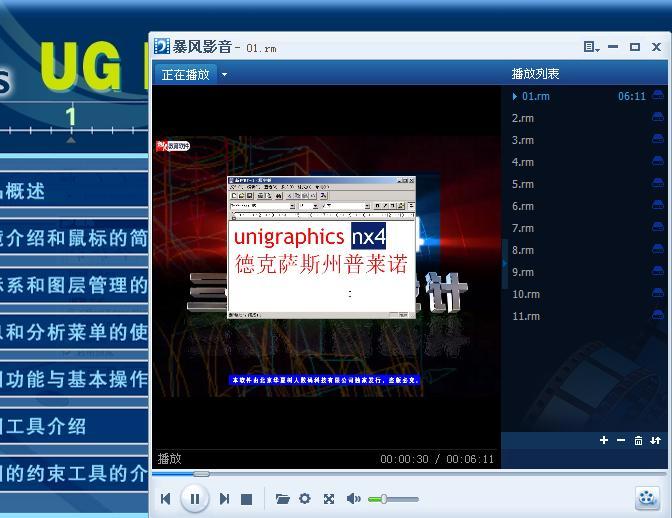Image resolution: width=672 pixels, height=518 pixels.
Task: Click chapter marker 1 on tutorial ruler
Action: pos(71,117)
